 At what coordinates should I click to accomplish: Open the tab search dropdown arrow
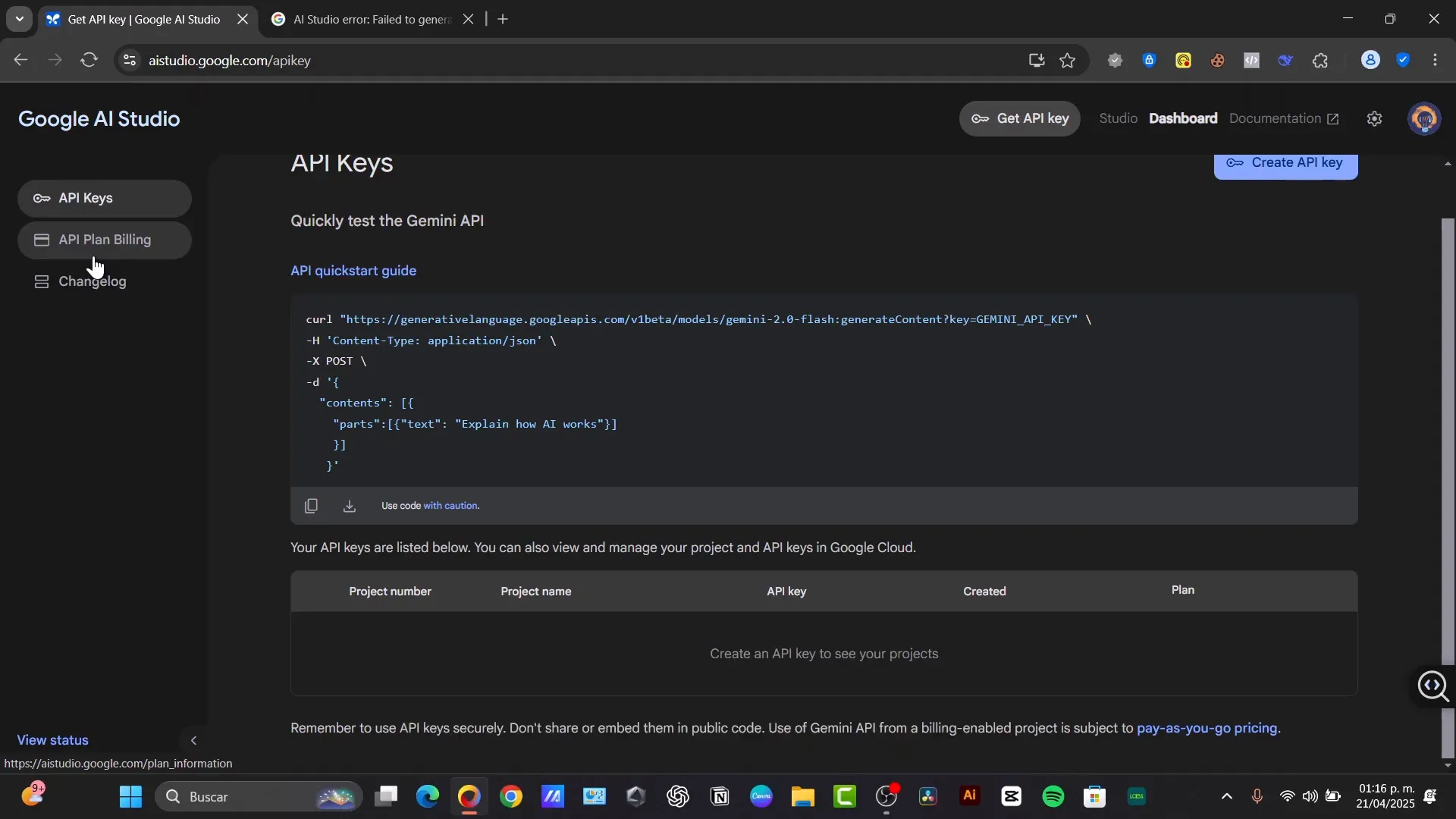click(19, 19)
